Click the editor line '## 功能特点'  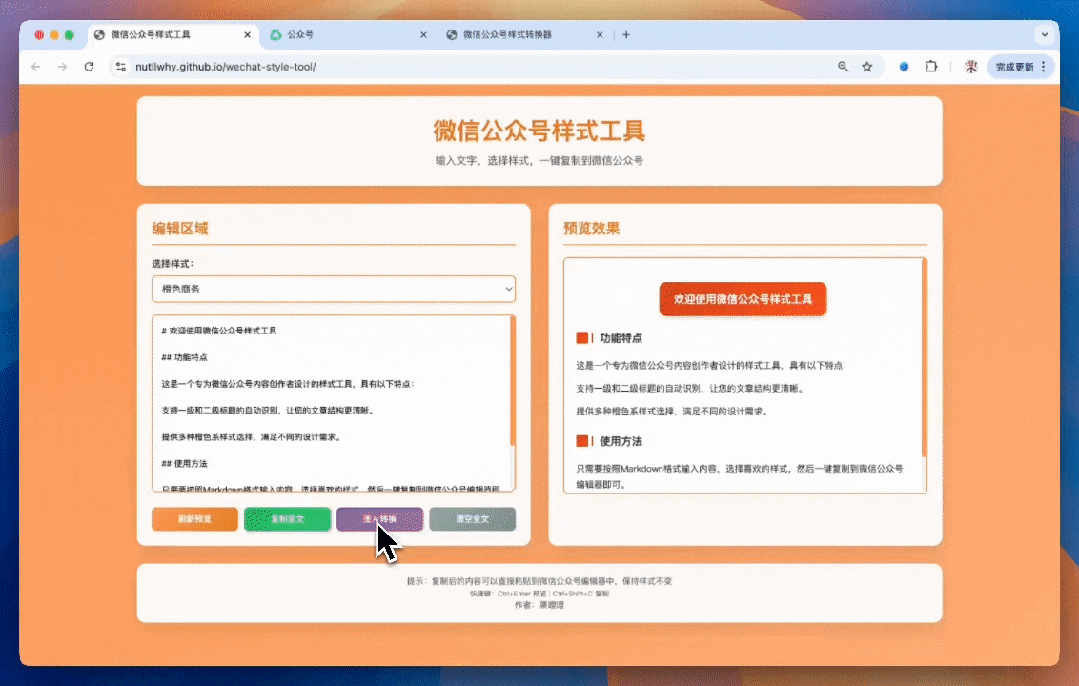(184, 357)
